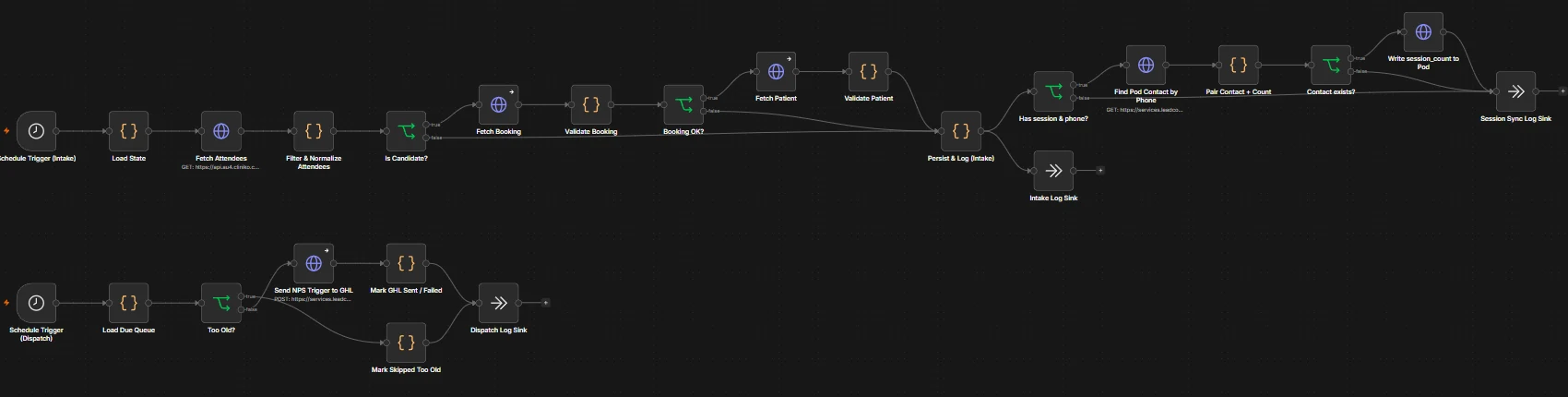Select the Fetch Attendees HTTP request node
1568x397 pixels.
pos(221,132)
